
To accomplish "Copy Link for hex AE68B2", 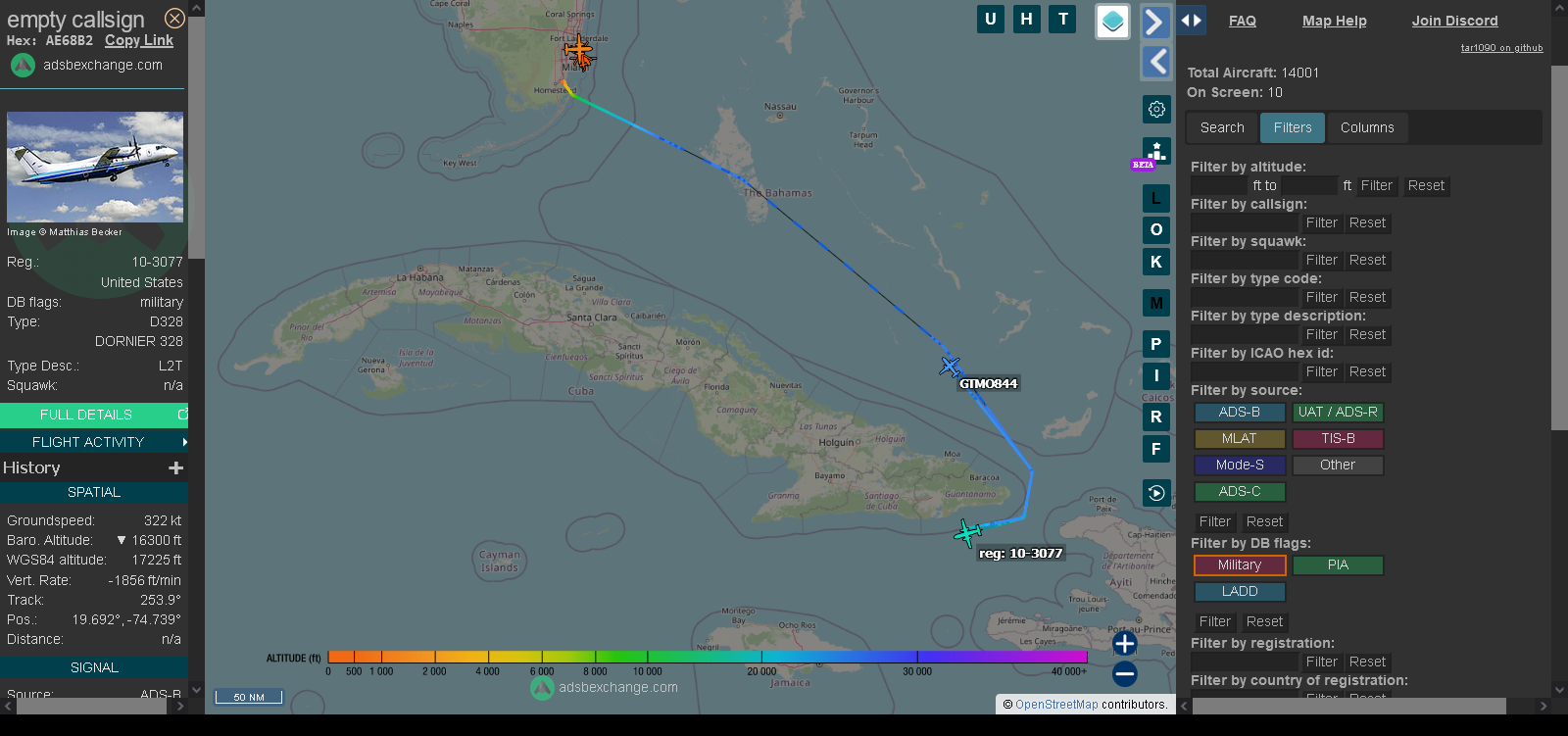I will [139, 40].
